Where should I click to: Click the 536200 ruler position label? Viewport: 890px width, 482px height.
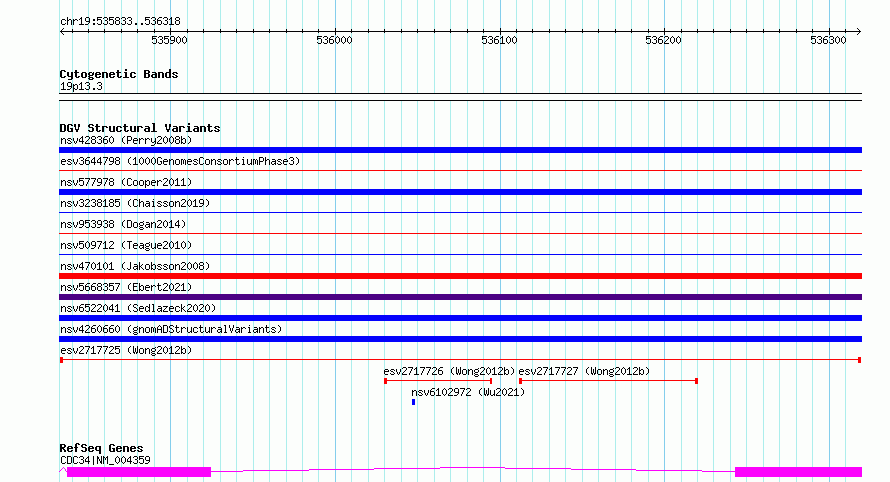coord(664,40)
